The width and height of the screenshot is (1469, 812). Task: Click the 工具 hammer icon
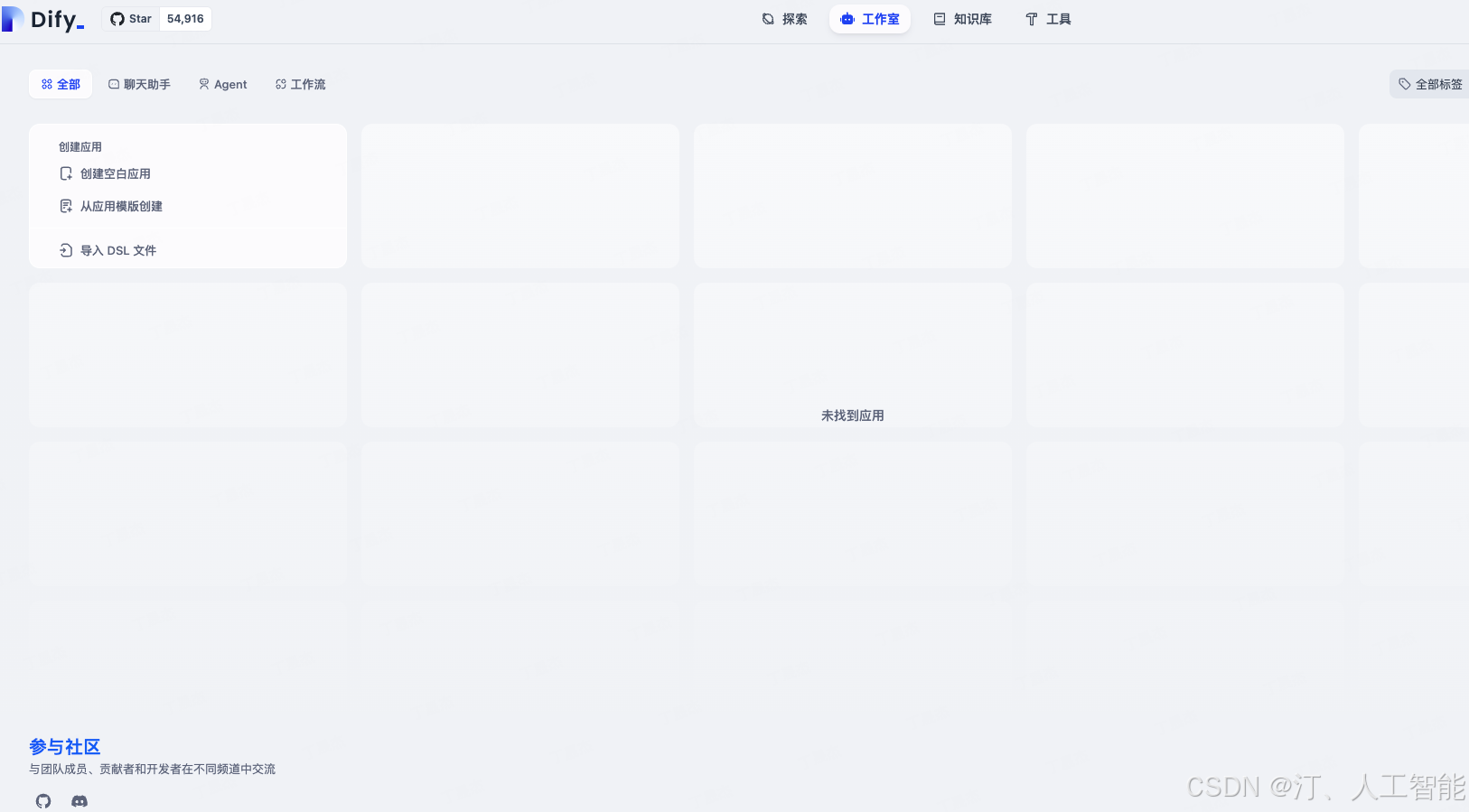[x=1032, y=19]
